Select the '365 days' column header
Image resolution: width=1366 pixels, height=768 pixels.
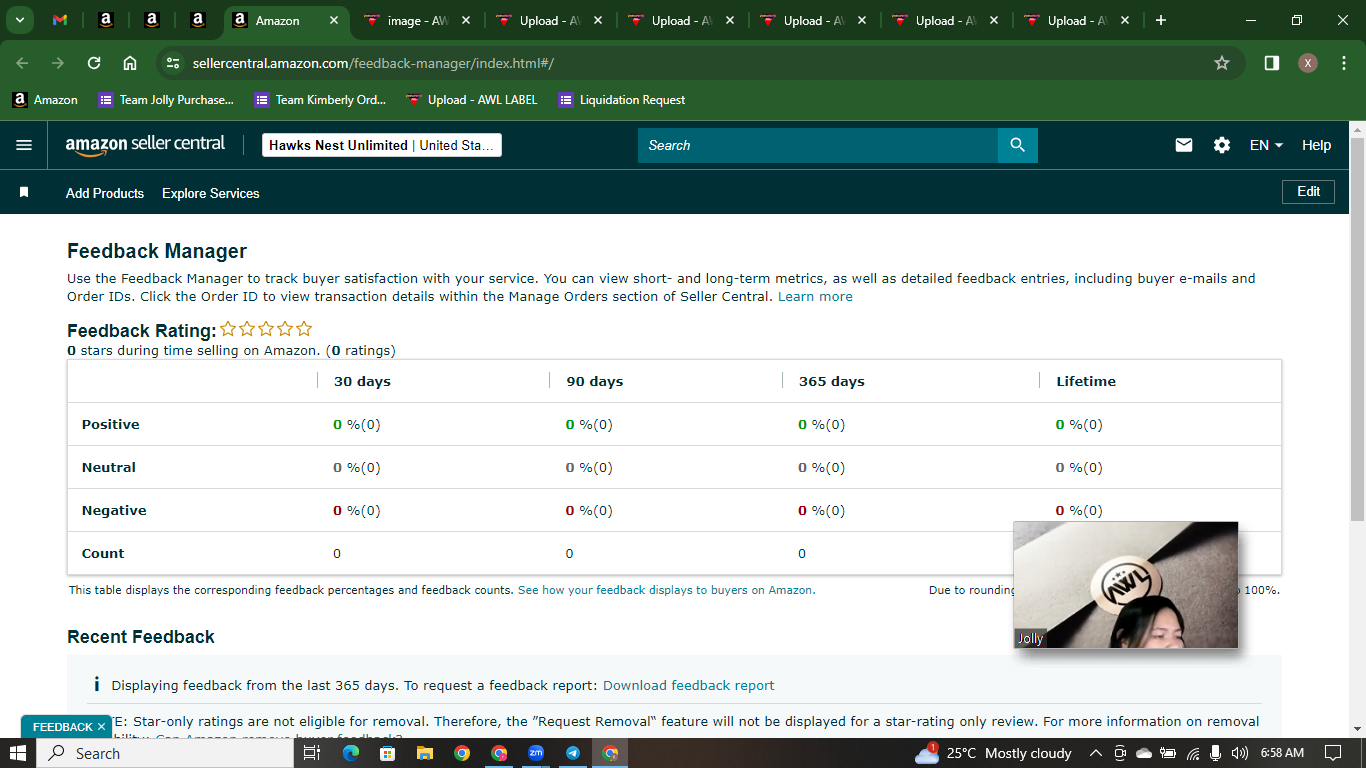pyautogui.click(x=832, y=381)
